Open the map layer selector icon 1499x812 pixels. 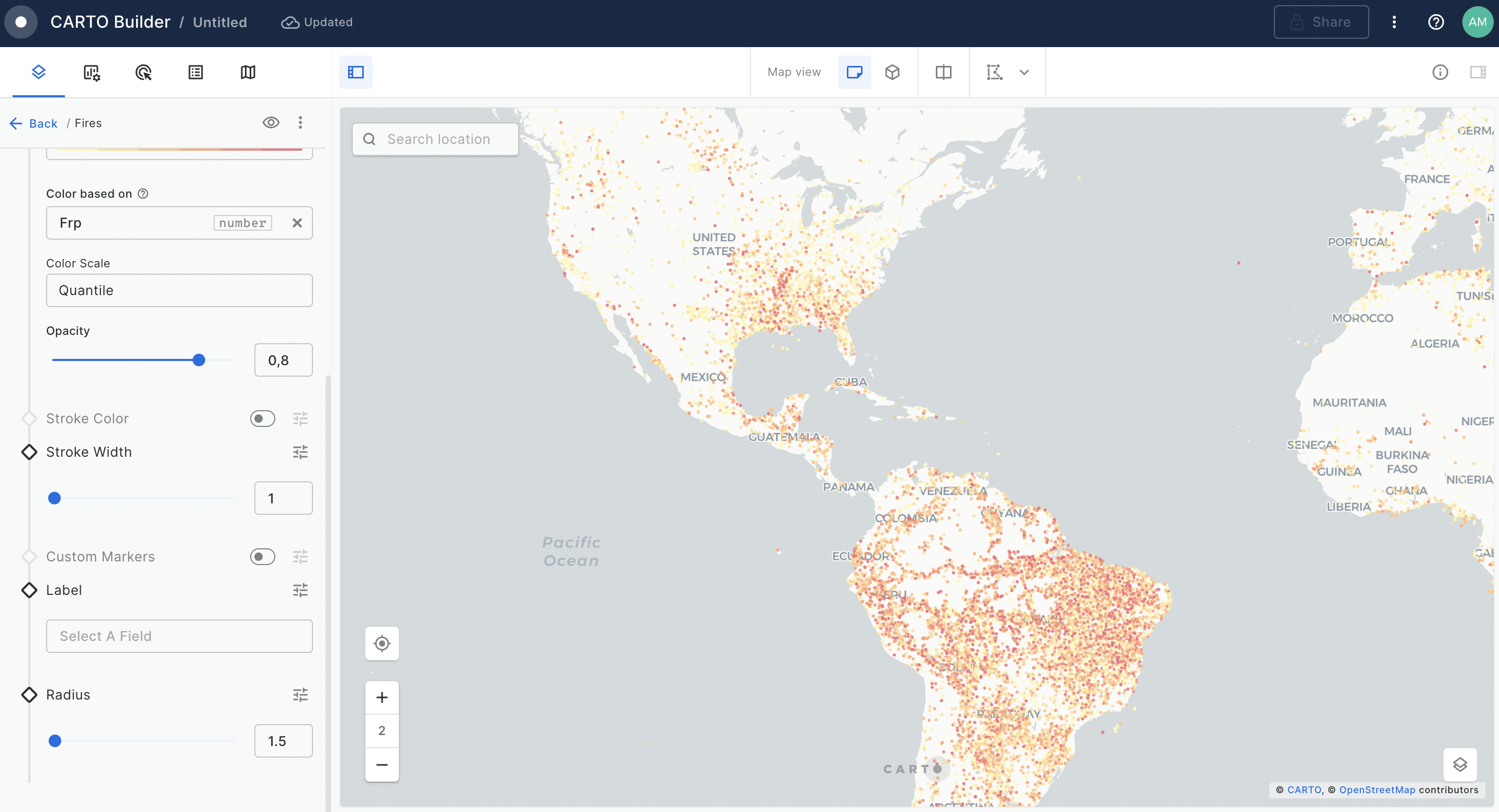coord(1459,764)
